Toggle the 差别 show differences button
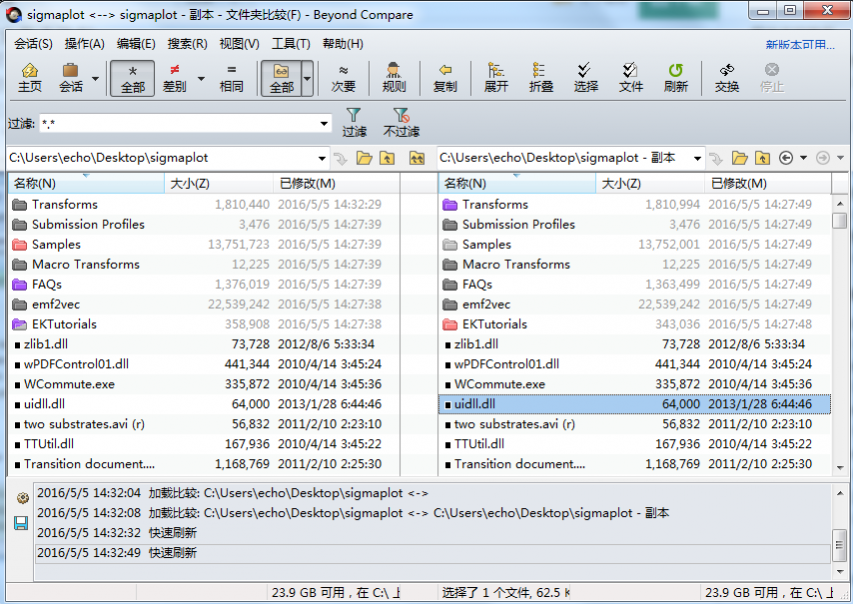 click(175, 77)
